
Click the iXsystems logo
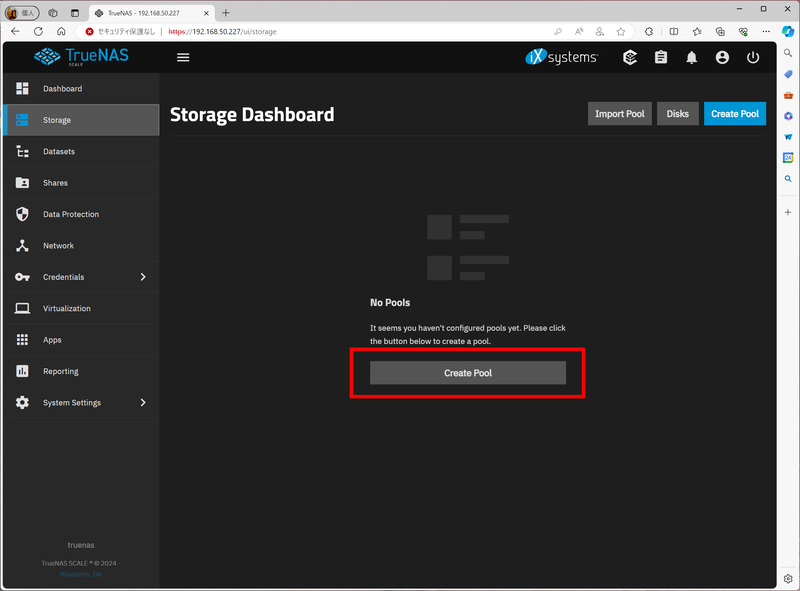561,57
